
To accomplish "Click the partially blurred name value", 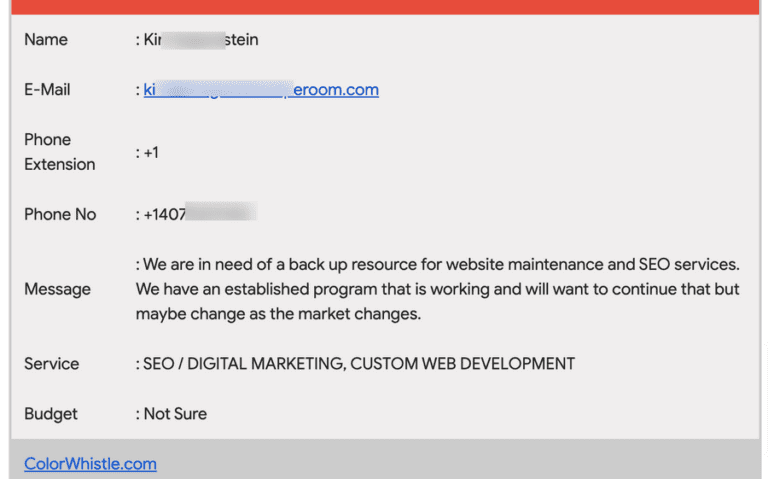I will tap(201, 40).
